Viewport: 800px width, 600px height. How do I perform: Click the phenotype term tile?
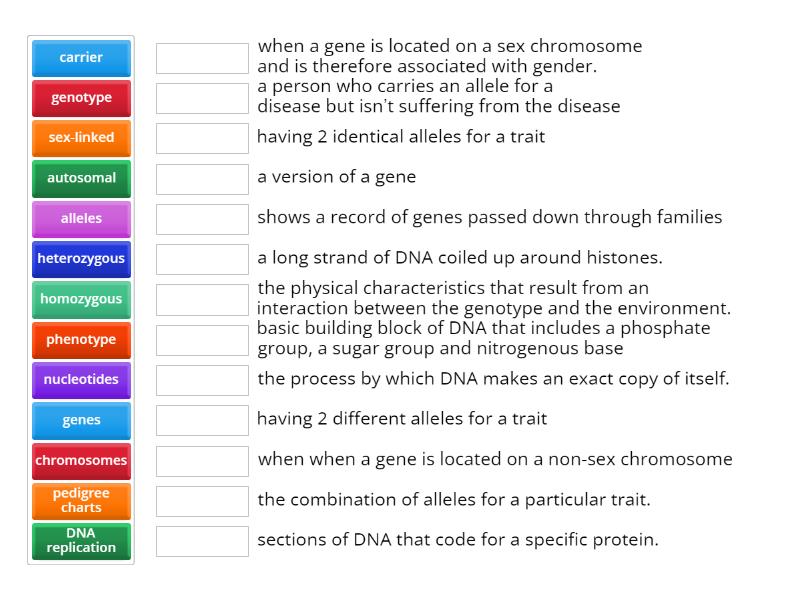coord(80,340)
